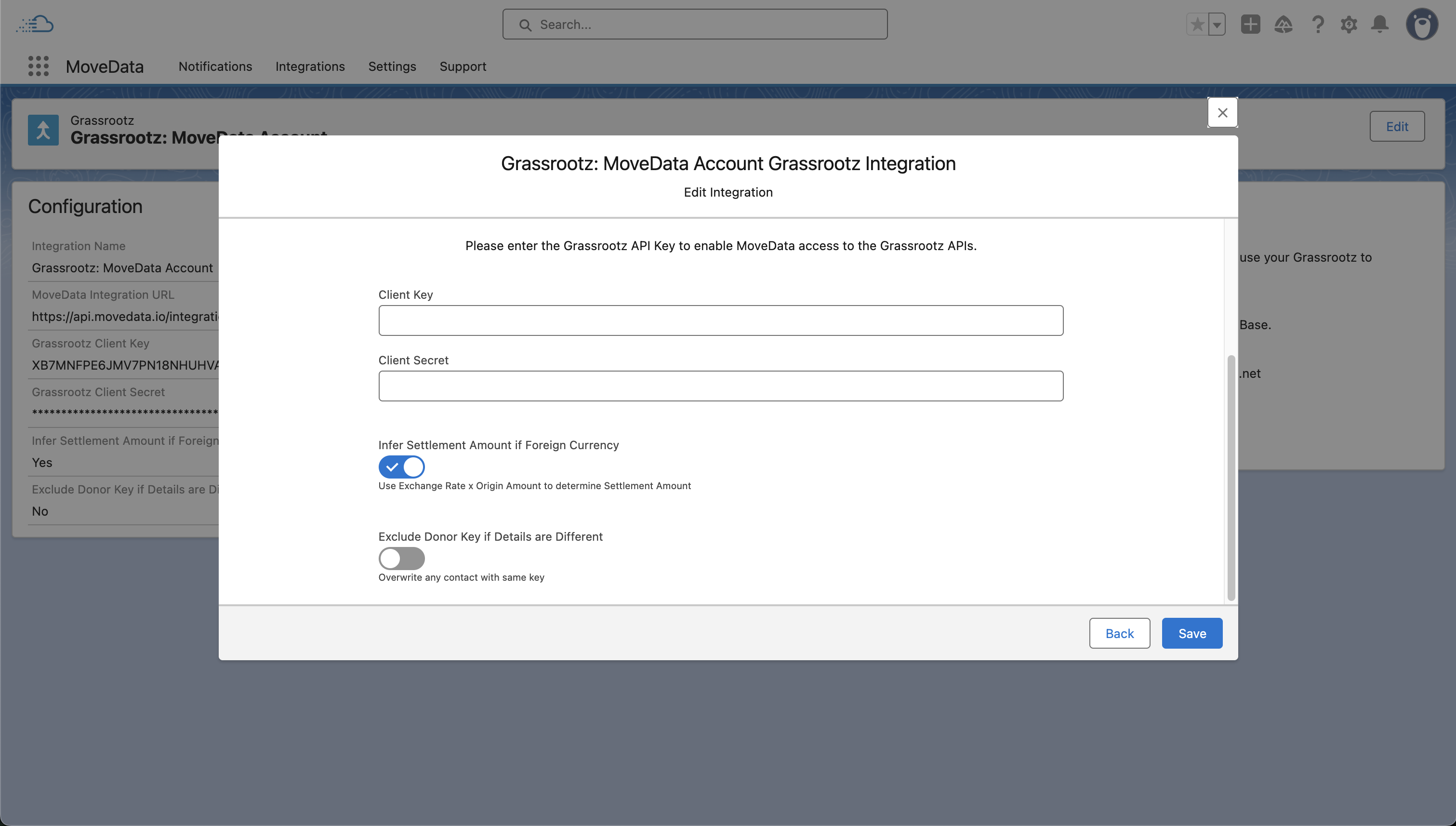The image size is (1456, 826).
Task: Click the dialog vertical scrollbar
Action: pyautogui.click(x=1231, y=477)
